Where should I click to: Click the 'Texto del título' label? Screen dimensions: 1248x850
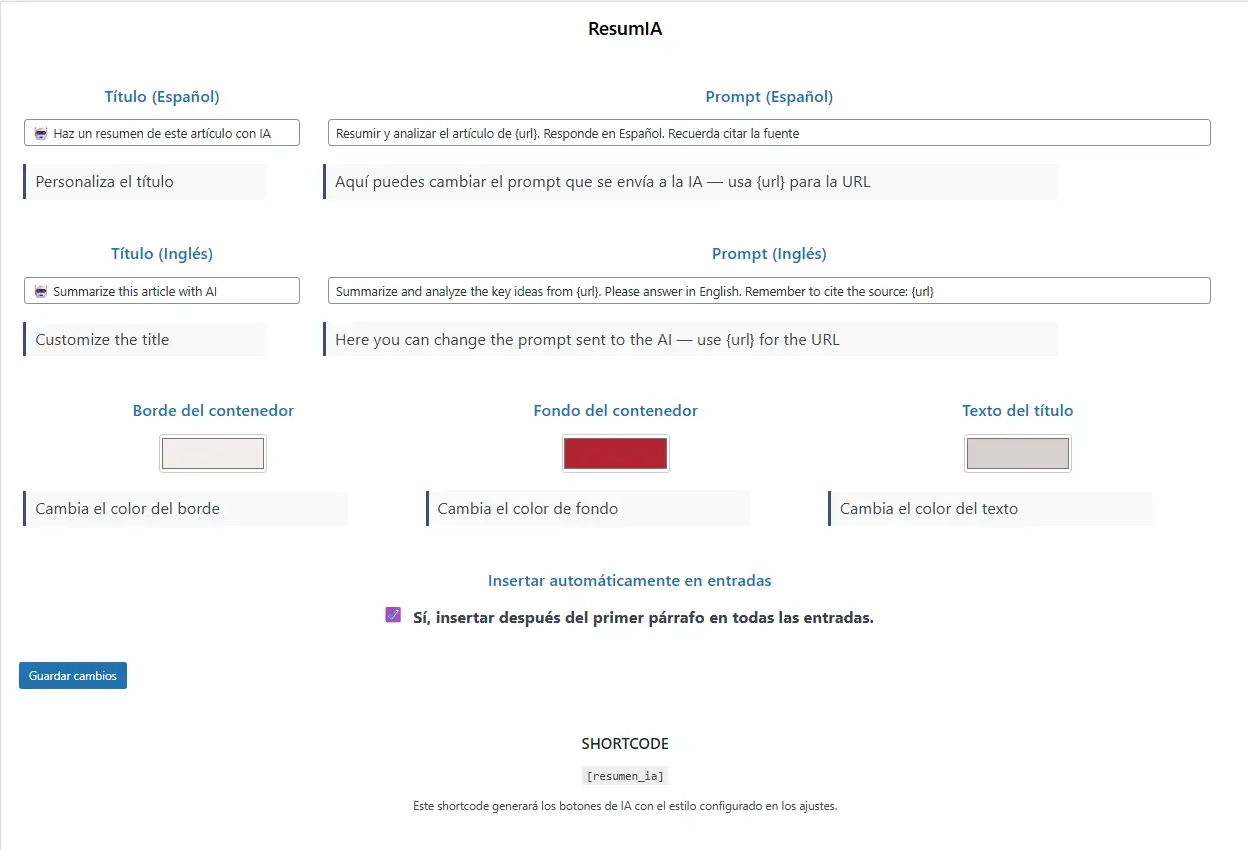tap(1018, 411)
